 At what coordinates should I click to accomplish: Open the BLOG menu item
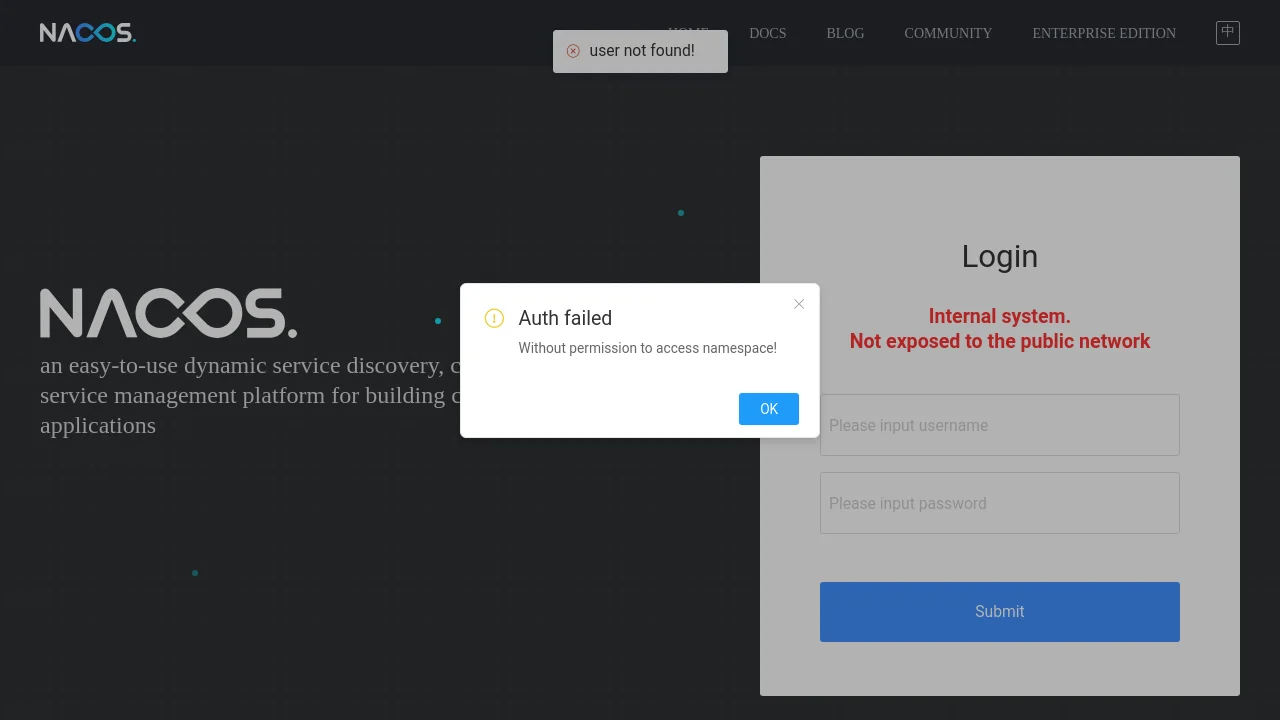(845, 33)
